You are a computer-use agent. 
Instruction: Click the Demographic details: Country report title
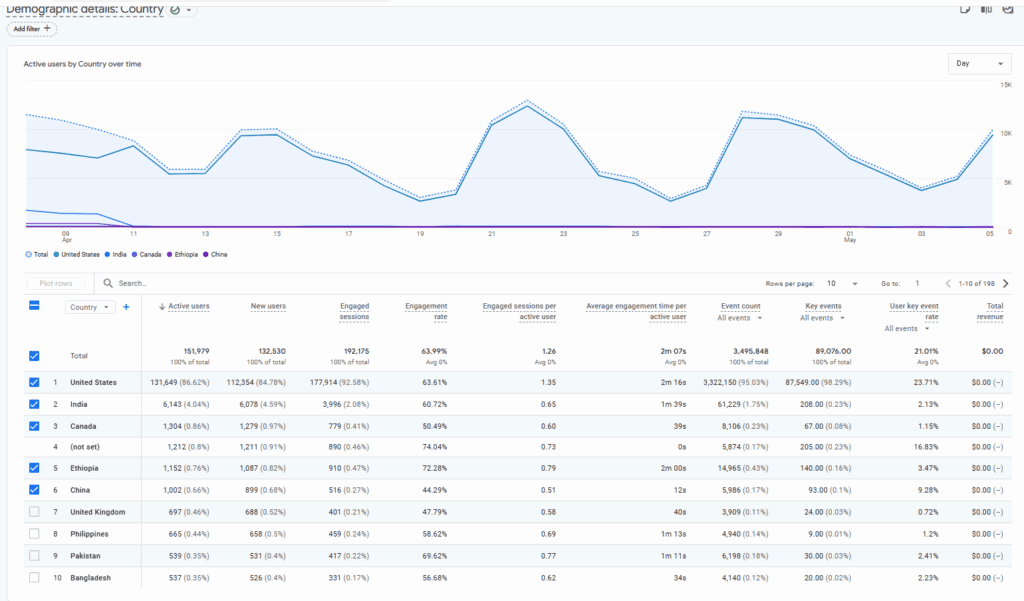[85, 9]
